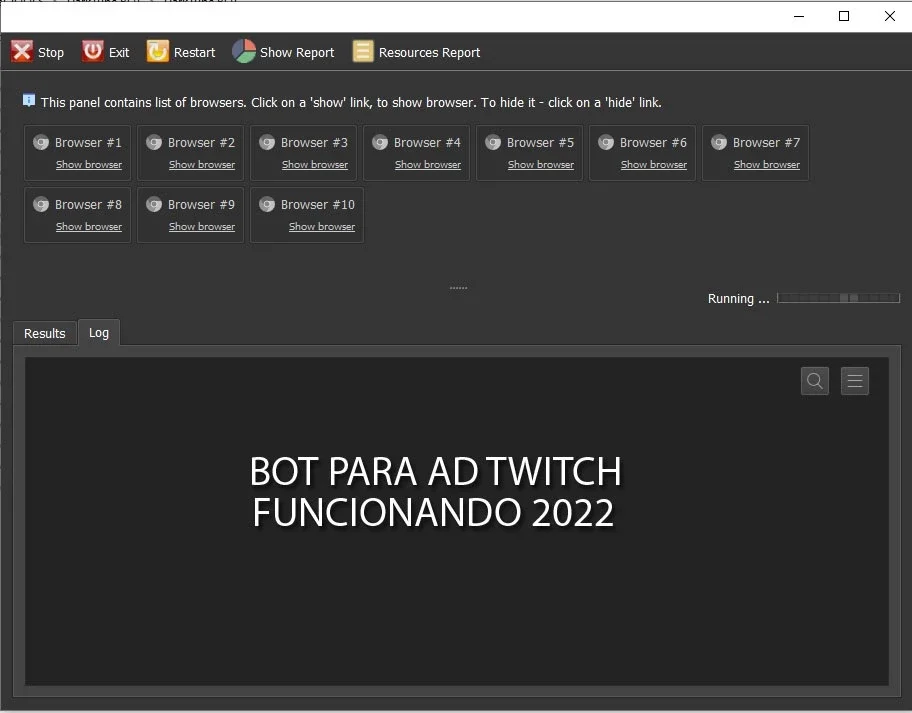The width and height of the screenshot is (912, 713).
Task: Show browser for Browser #5
Action: (541, 165)
